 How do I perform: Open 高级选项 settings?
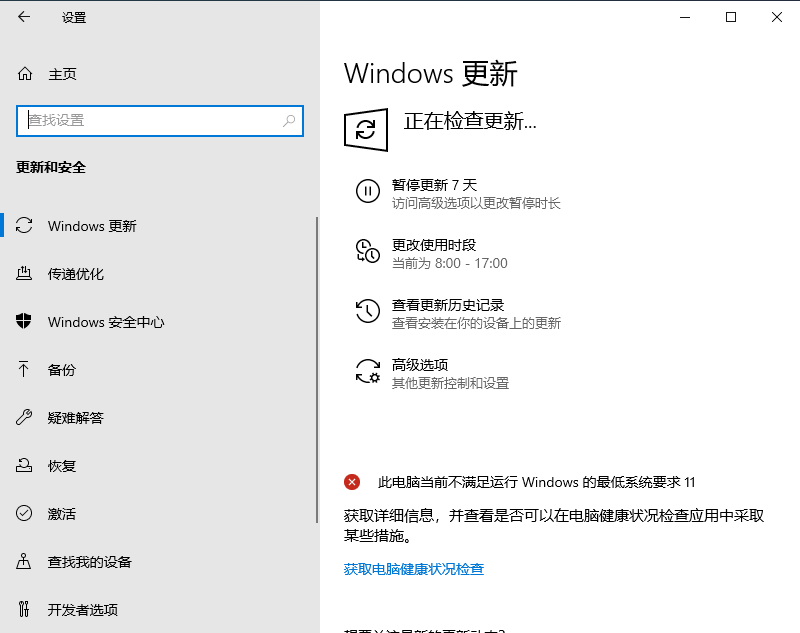pyautogui.click(x=419, y=365)
